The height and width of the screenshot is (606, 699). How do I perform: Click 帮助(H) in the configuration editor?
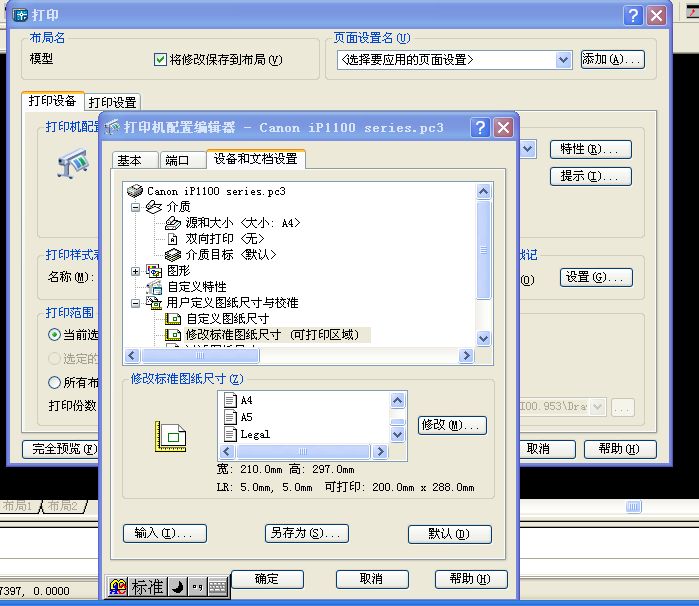(x=471, y=579)
